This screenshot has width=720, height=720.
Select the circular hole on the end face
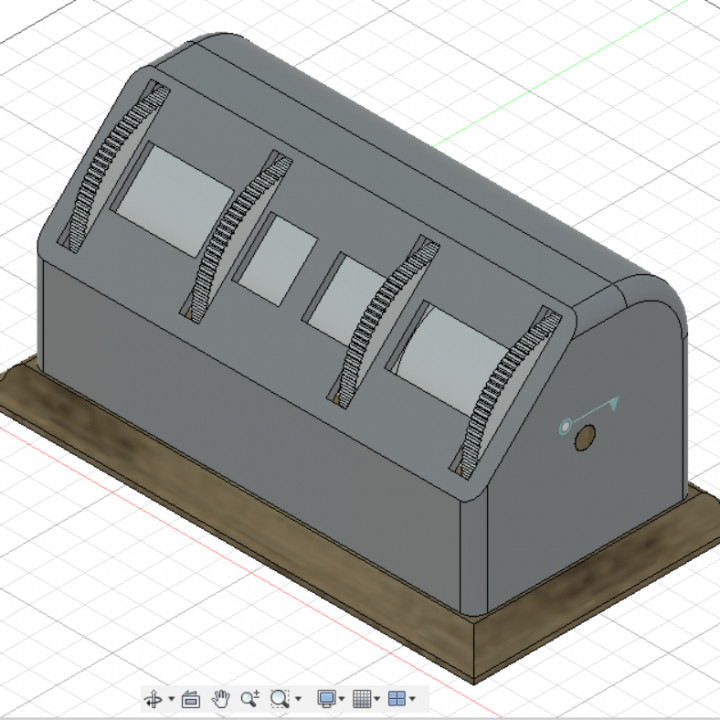(587, 437)
